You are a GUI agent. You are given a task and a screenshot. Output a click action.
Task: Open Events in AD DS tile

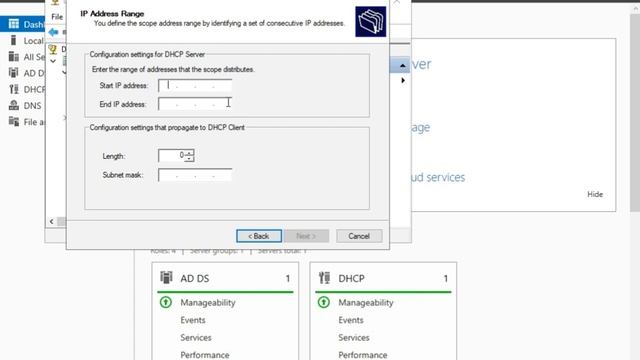click(193, 320)
